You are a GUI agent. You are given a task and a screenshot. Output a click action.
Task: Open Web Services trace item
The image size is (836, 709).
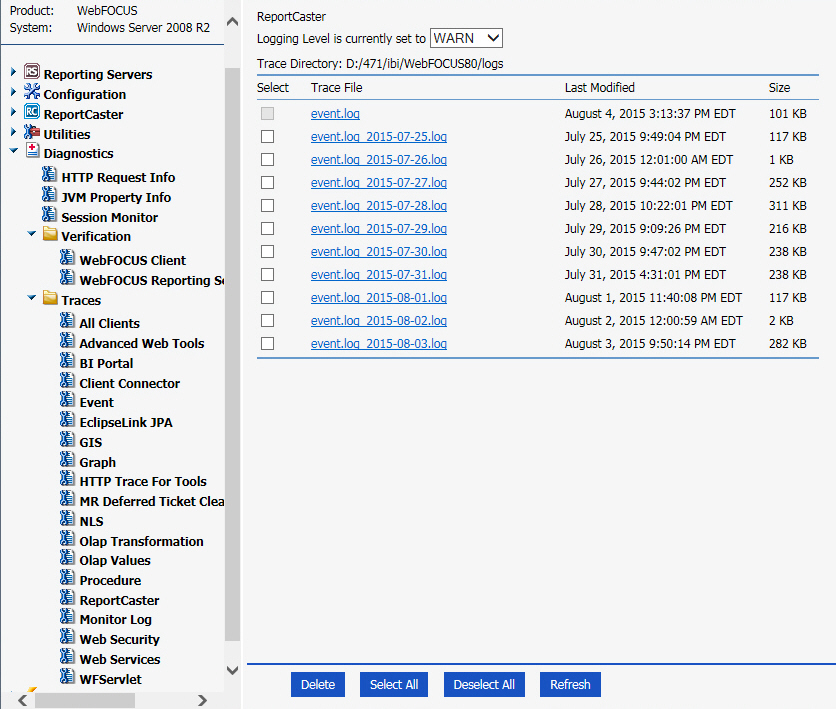[120, 659]
